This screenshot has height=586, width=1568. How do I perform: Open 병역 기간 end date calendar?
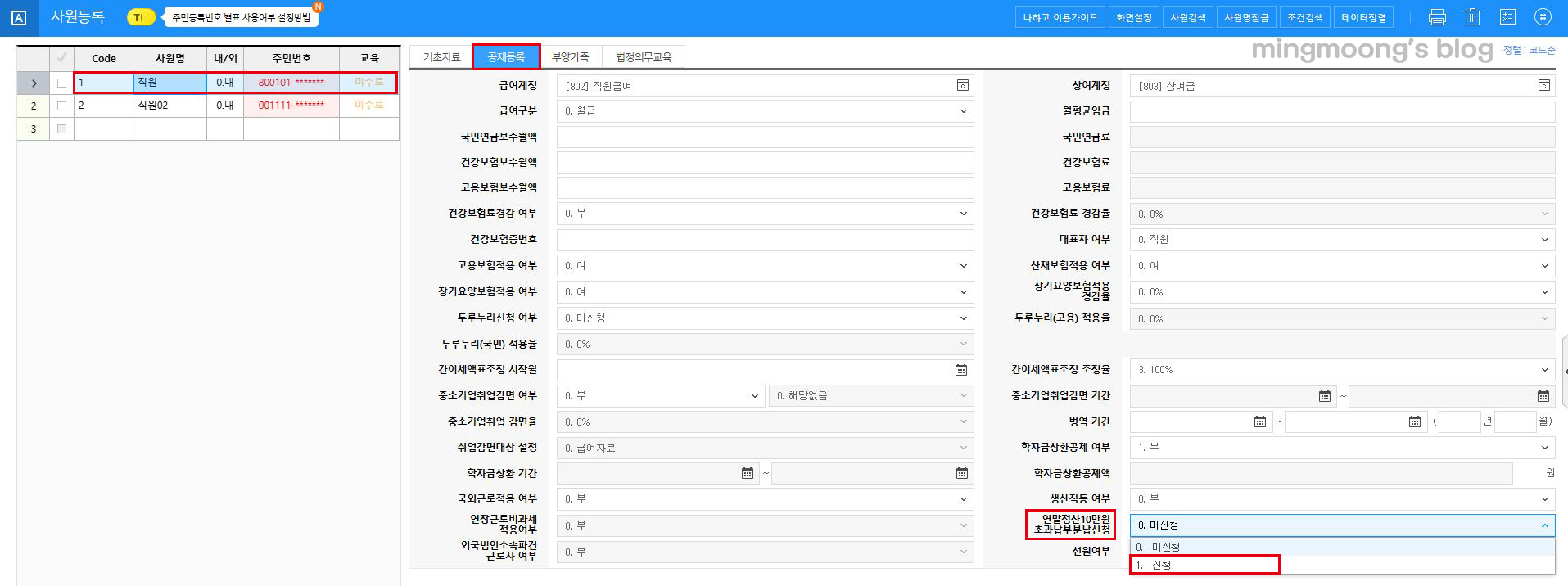[x=1414, y=421]
